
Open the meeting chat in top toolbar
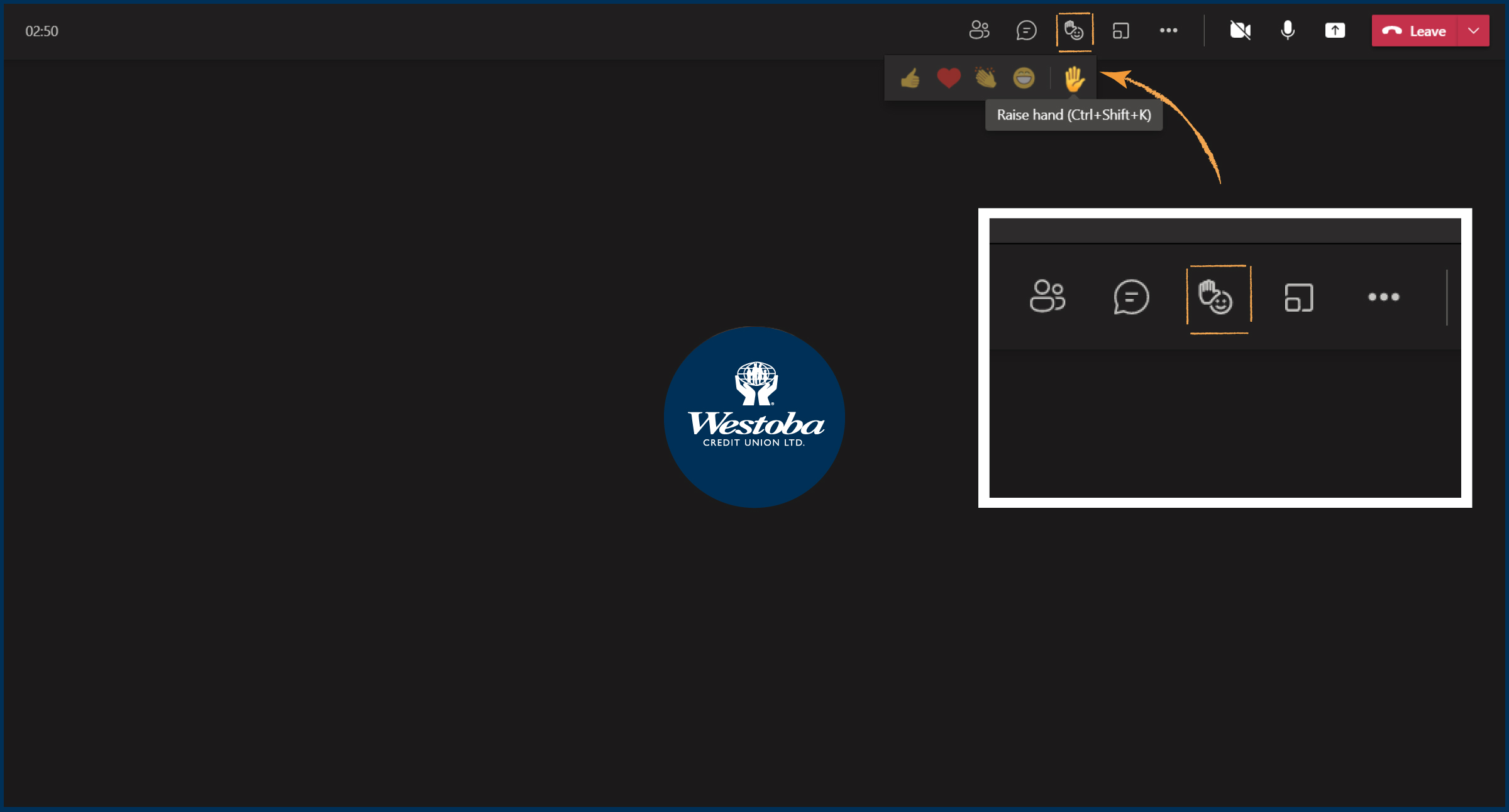point(1026,30)
